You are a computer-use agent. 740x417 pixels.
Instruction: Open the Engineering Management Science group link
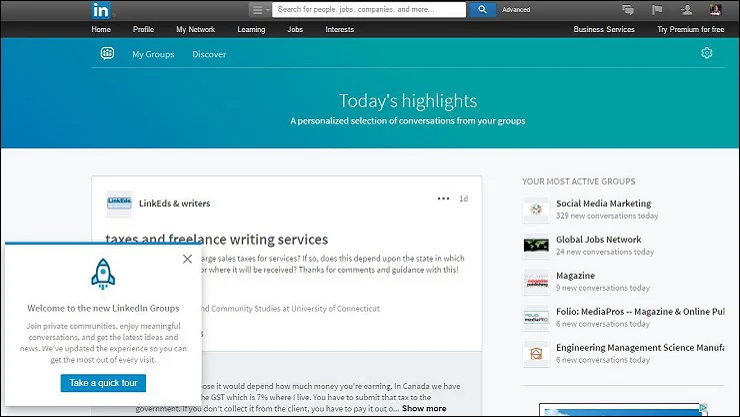640,348
